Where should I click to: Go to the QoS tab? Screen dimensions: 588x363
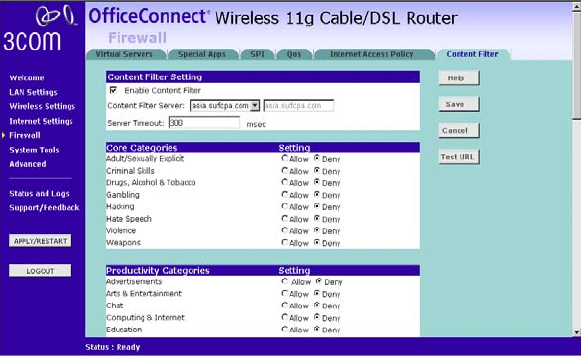pos(294,54)
